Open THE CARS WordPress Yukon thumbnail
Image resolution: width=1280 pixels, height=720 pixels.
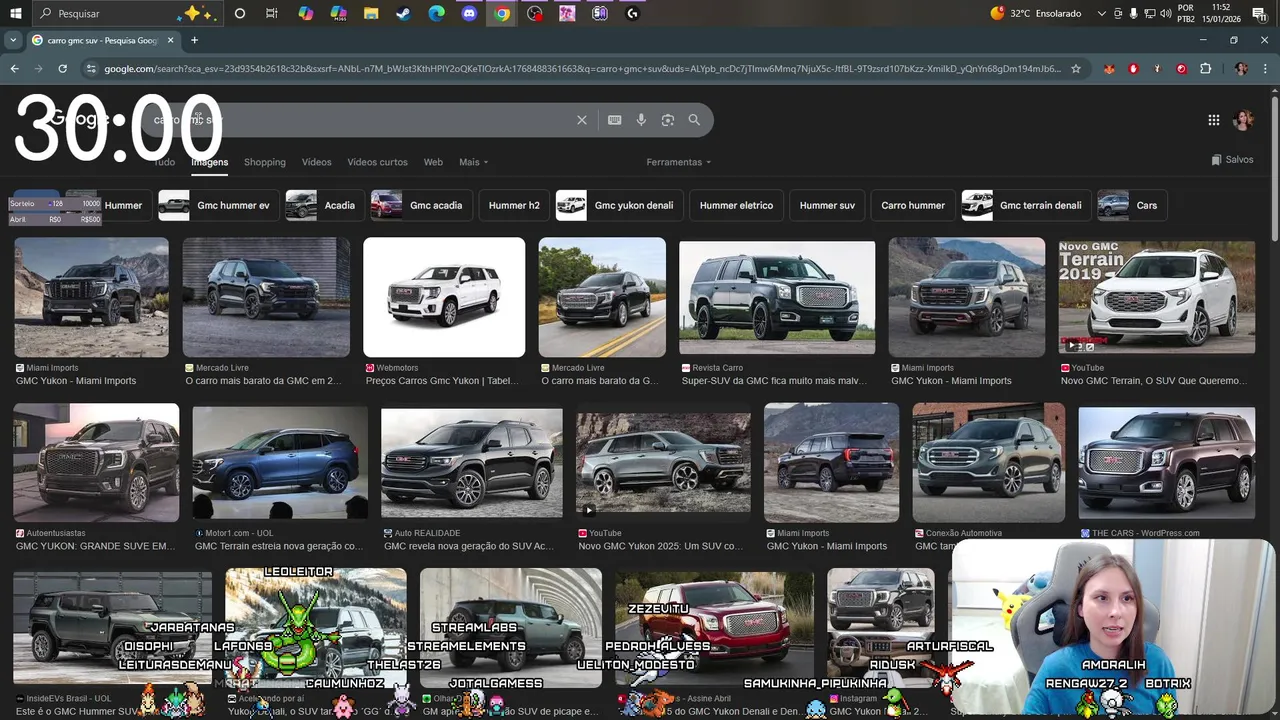[1166, 462]
